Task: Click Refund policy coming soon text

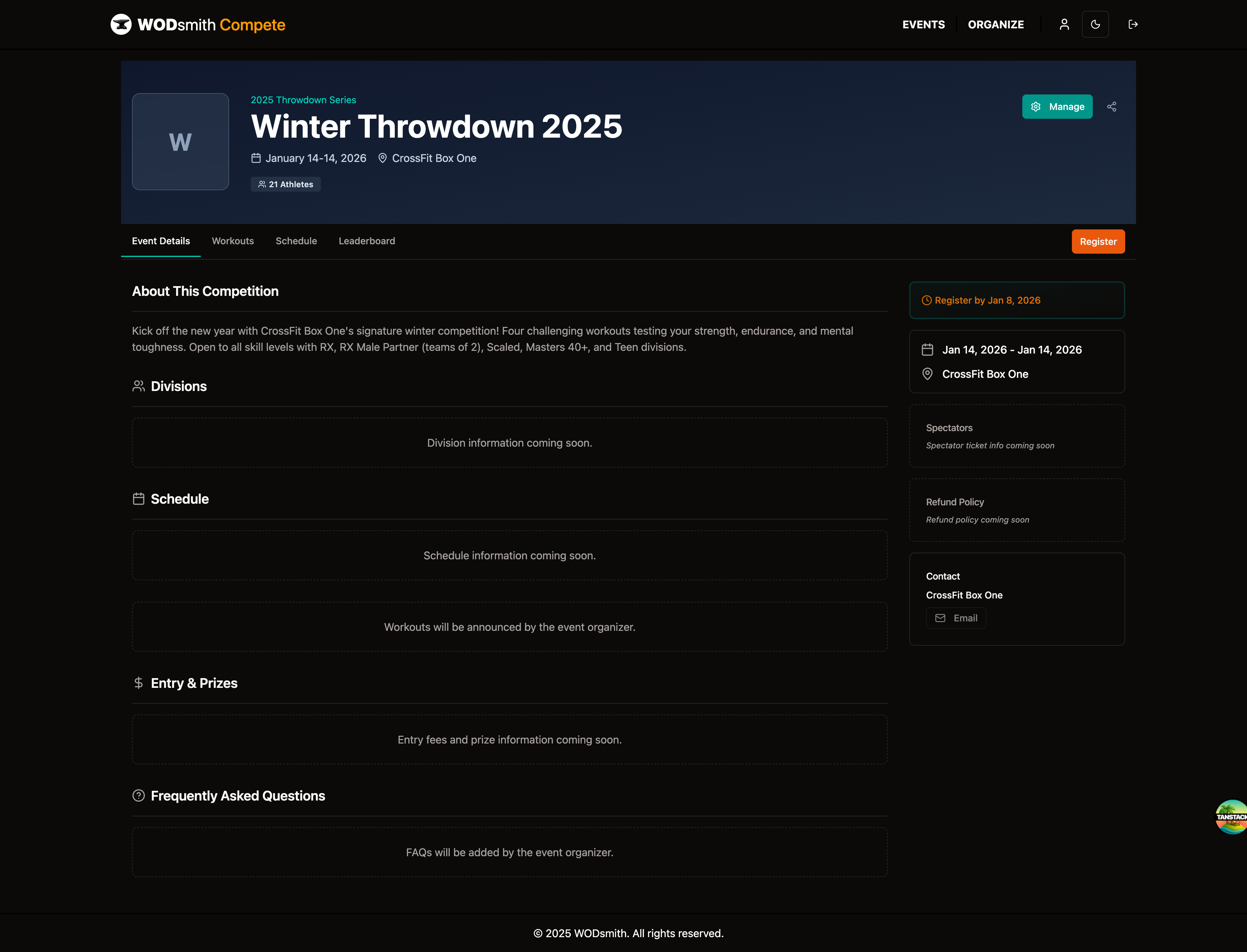Action: (977, 520)
